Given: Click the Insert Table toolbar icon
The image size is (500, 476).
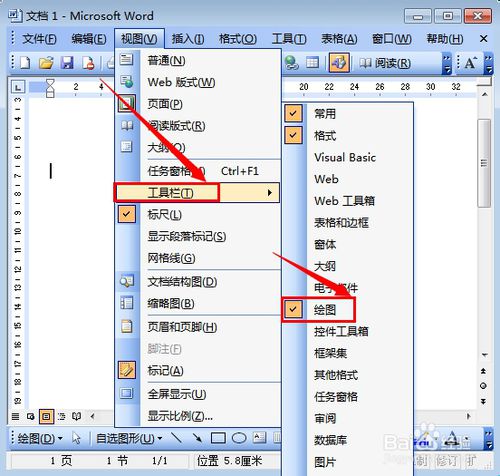Looking at the screenshot, I should 312,63.
